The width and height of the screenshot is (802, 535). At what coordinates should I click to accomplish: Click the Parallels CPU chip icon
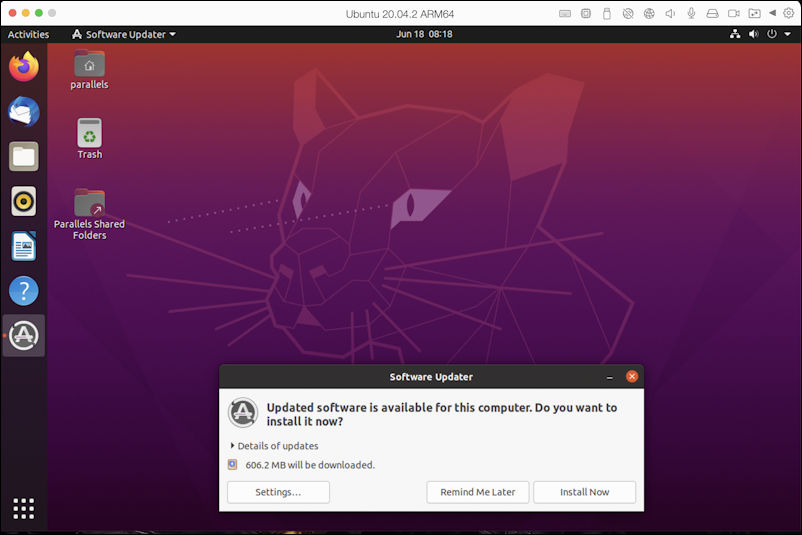[586, 14]
